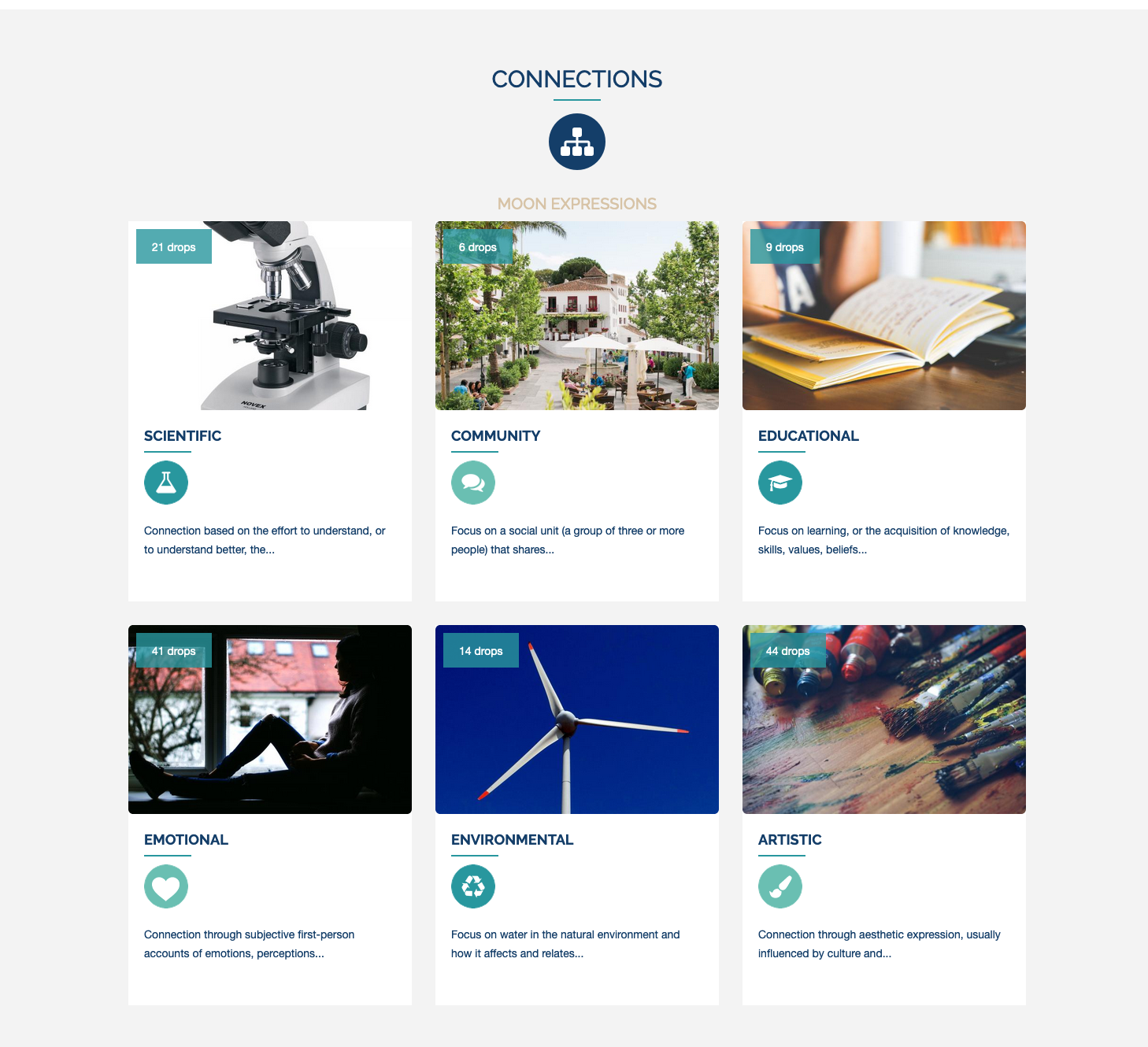This screenshot has height=1047, width=1148.
Task: Open the microscope thumbnail image
Action: [270, 316]
